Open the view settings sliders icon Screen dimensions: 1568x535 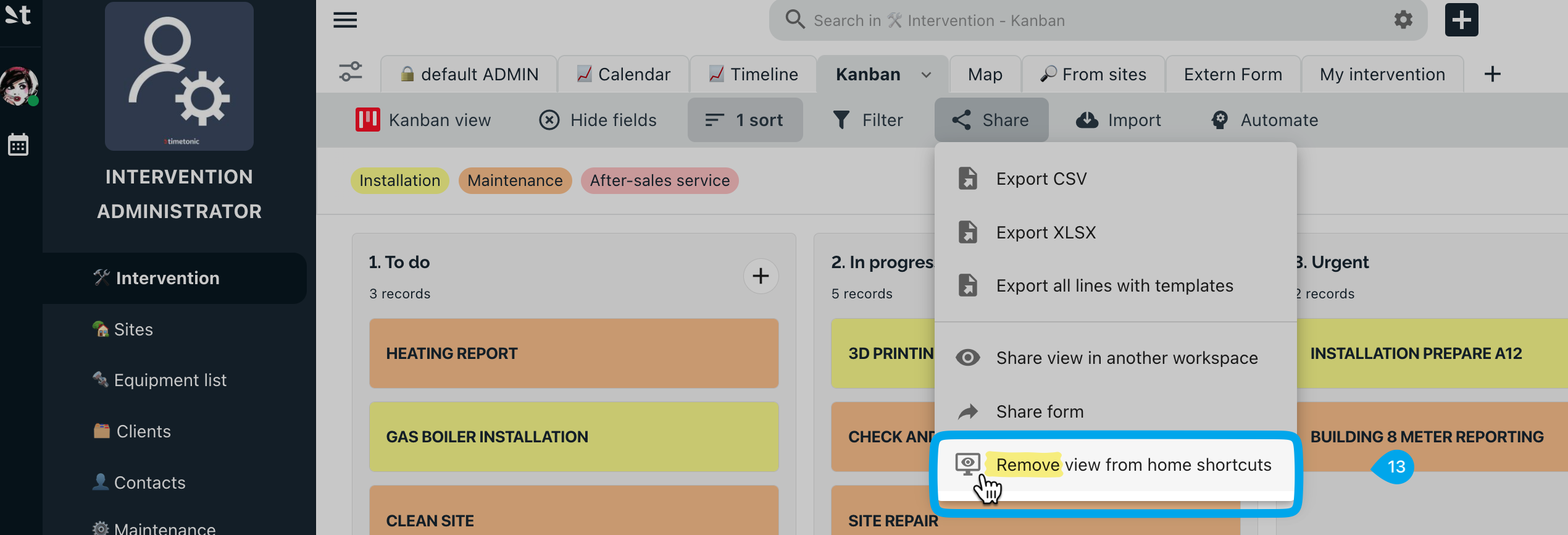[x=351, y=72]
